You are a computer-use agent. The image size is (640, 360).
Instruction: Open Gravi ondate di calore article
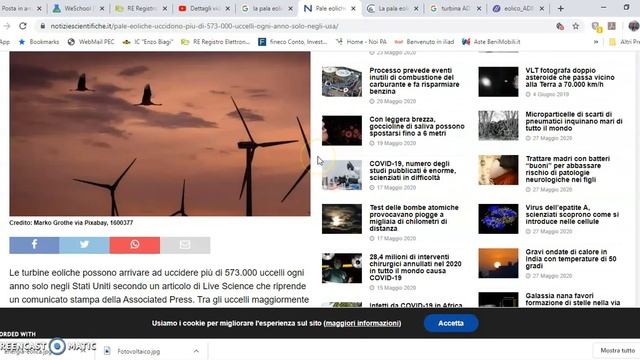pos(571,259)
